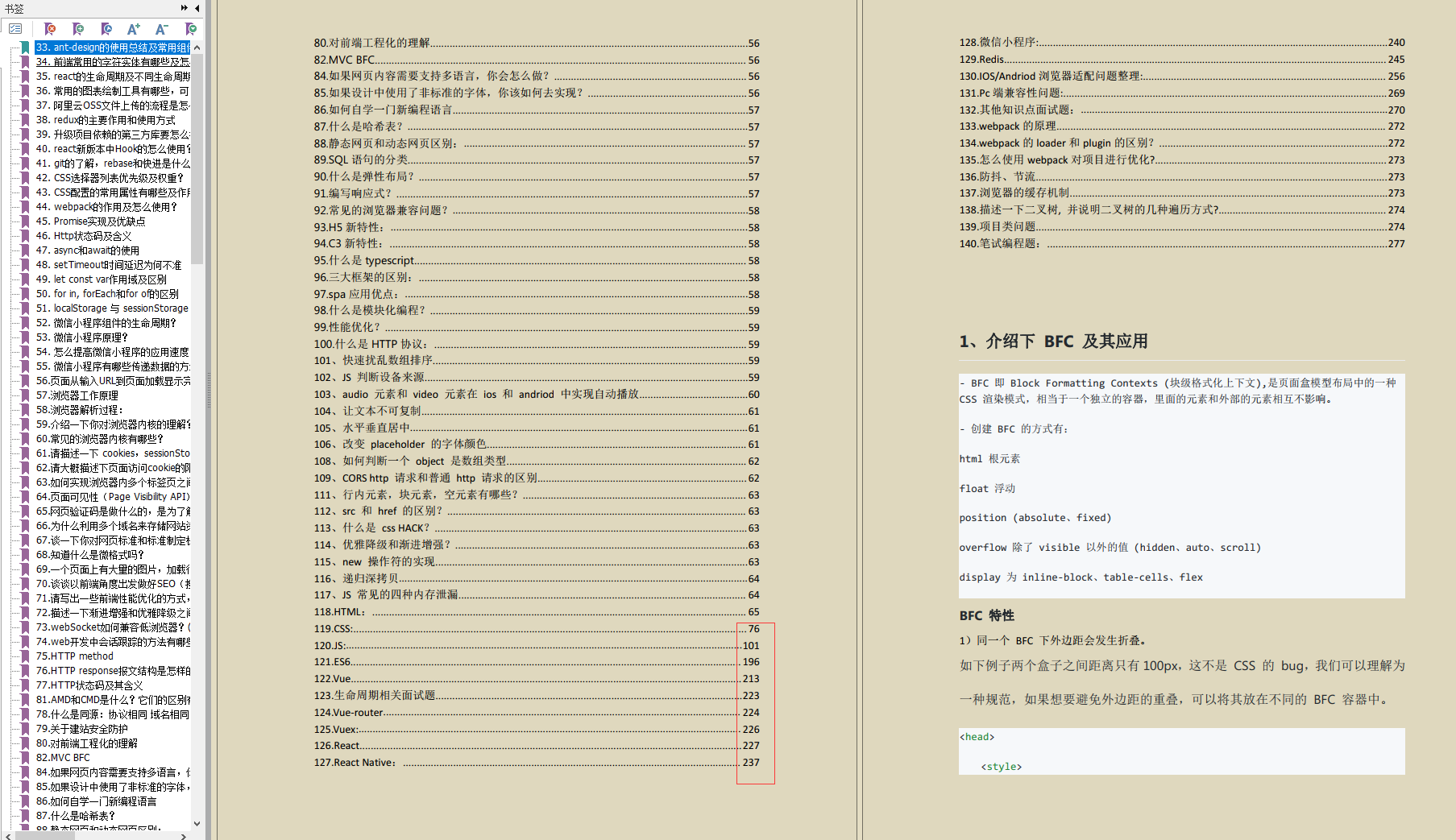Open bookmark '60.常见的浏览器内核有哪些'
Image resolution: width=1456 pixels, height=840 pixels.
pos(100,439)
